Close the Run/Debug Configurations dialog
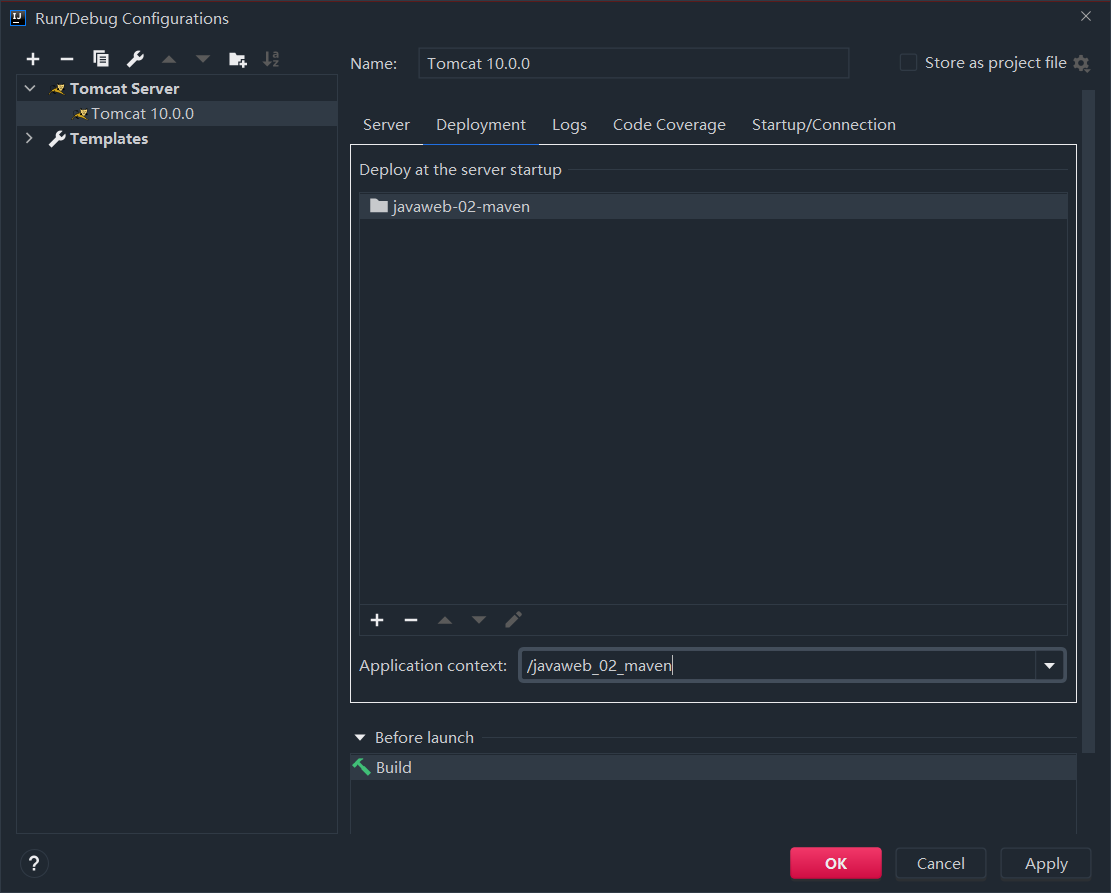The width and height of the screenshot is (1111, 893). tap(1085, 16)
